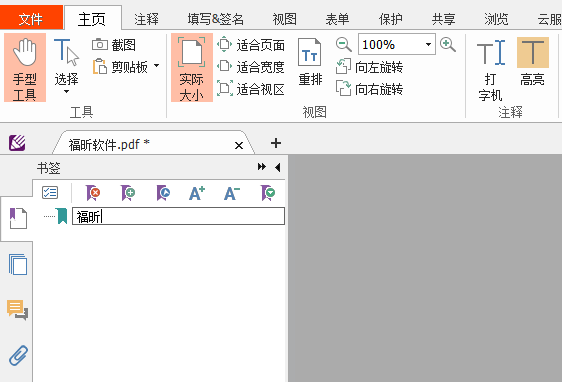
Task: Choose Fit Width (适合宽度)
Action: coord(251,67)
